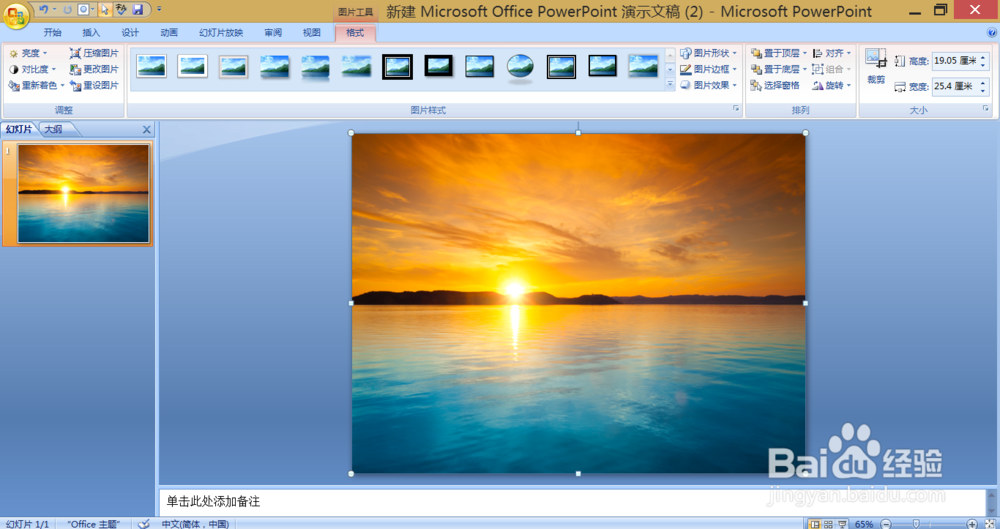Screen dimensions: 1000x529
Task: Open the Office button menu
Action: [x=16, y=15]
